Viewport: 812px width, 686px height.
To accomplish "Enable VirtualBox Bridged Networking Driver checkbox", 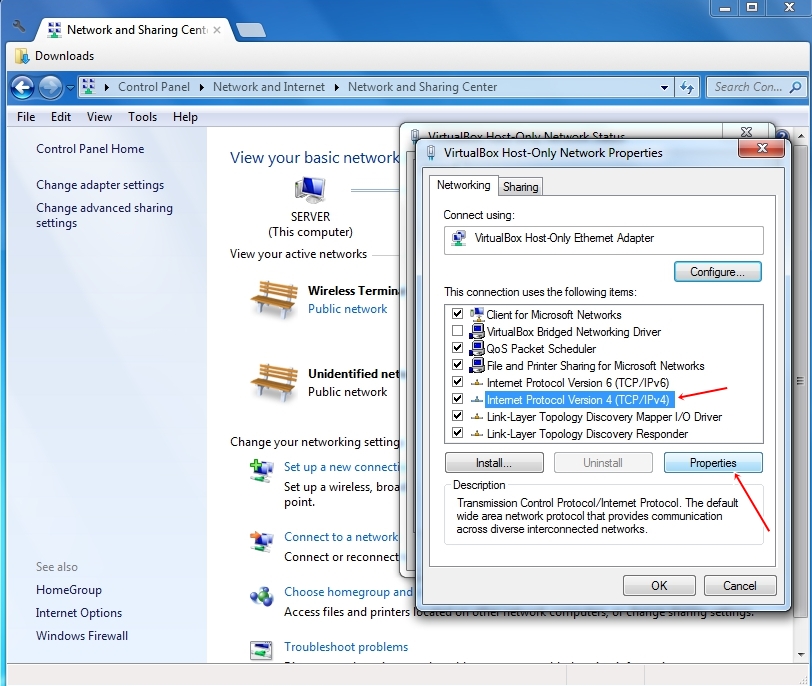I will click(x=457, y=330).
